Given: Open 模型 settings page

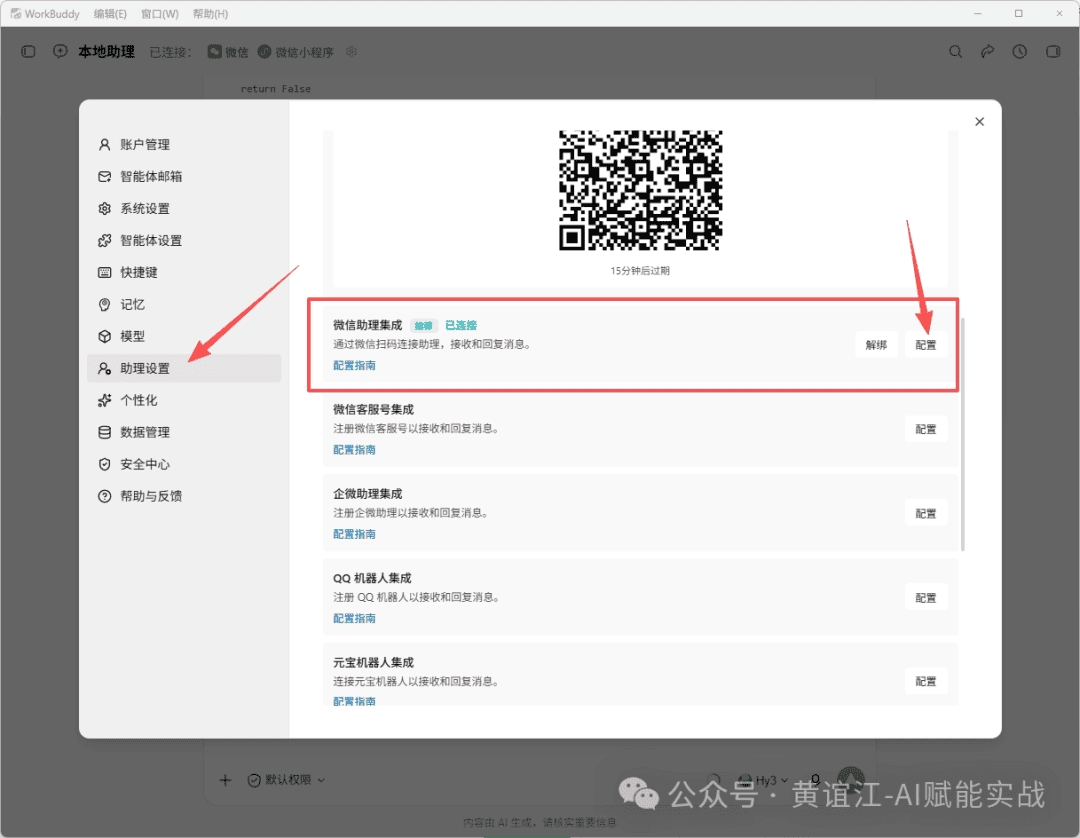Looking at the screenshot, I should 184,336.
